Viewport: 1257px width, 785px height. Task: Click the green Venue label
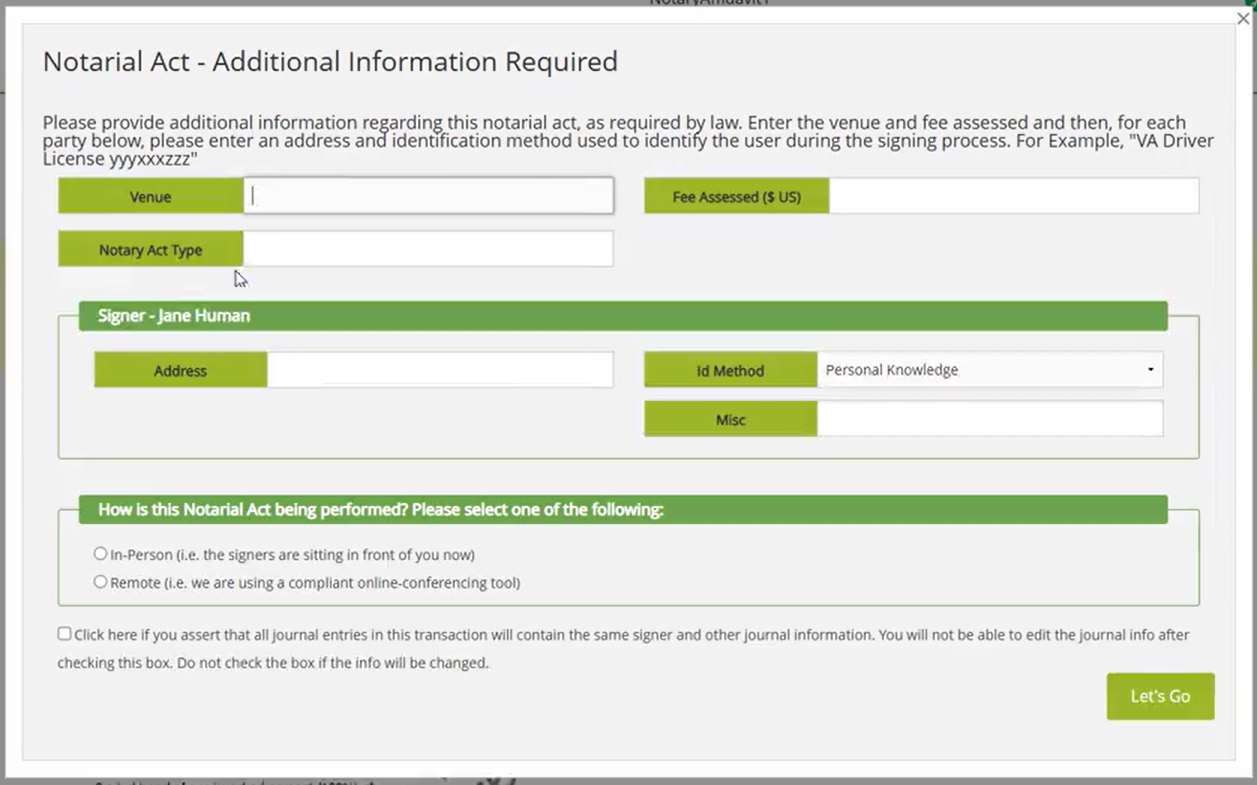[x=151, y=197]
